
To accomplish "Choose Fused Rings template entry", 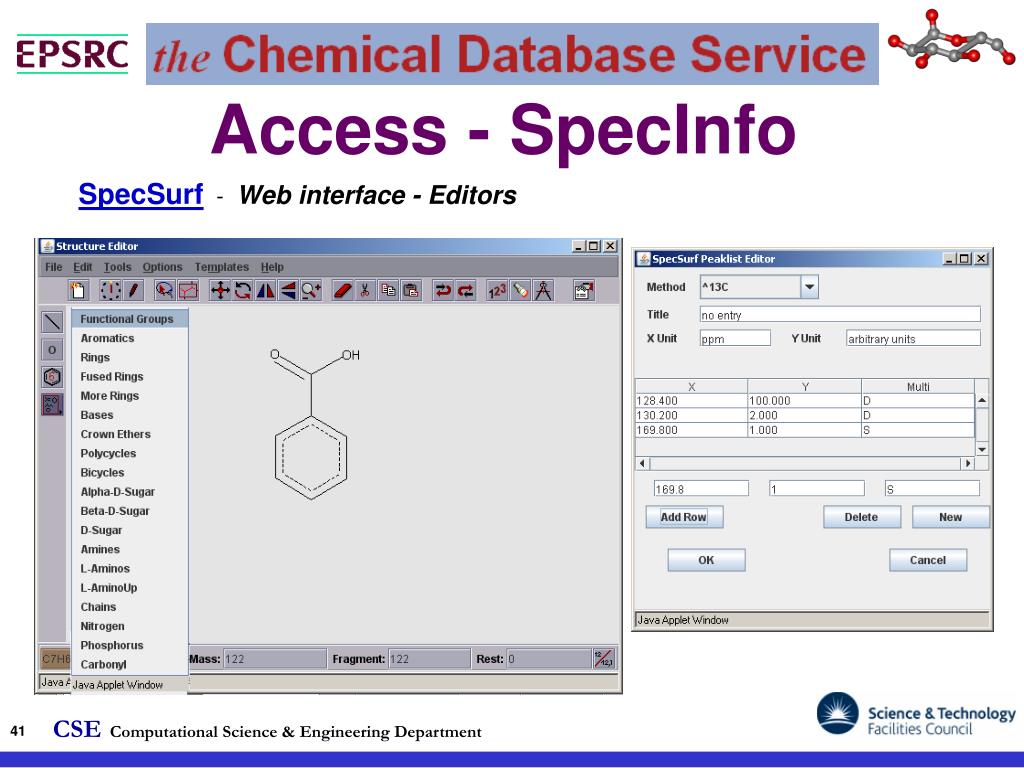I will click(130, 377).
